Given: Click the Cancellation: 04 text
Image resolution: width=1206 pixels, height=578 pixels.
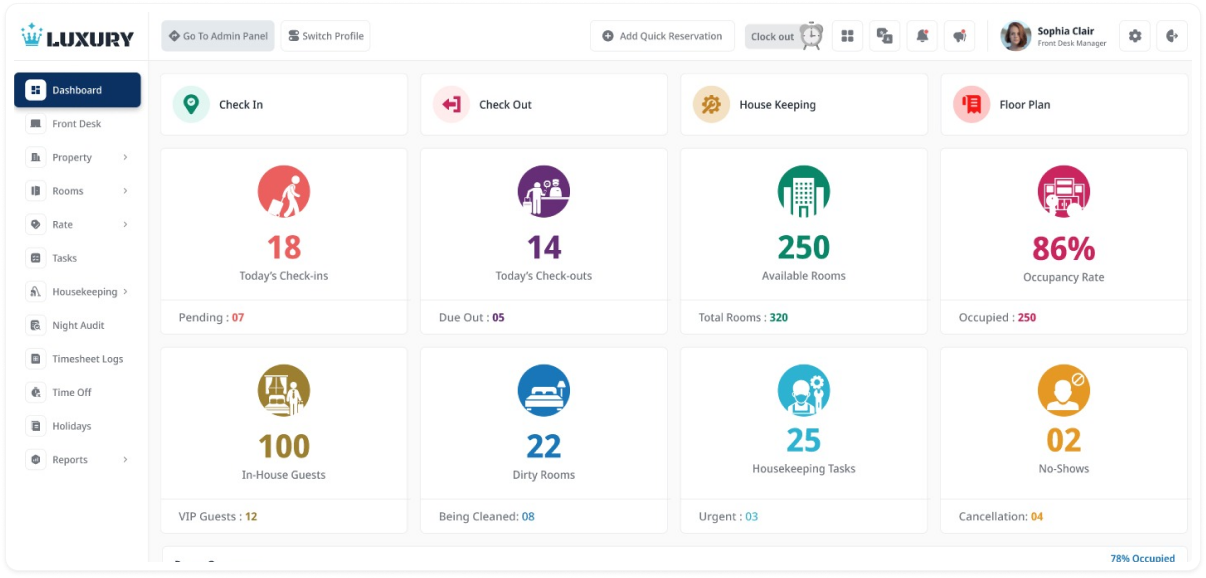Looking at the screenshot, I should click(x=1001, y=517).
